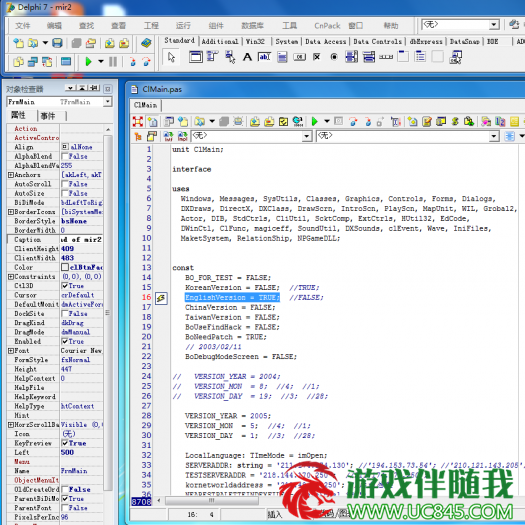Screen dimensions: 525x525
Task: Toggle the DockSite checkbox
Action: pyautogui.click(x=65, y=314)
